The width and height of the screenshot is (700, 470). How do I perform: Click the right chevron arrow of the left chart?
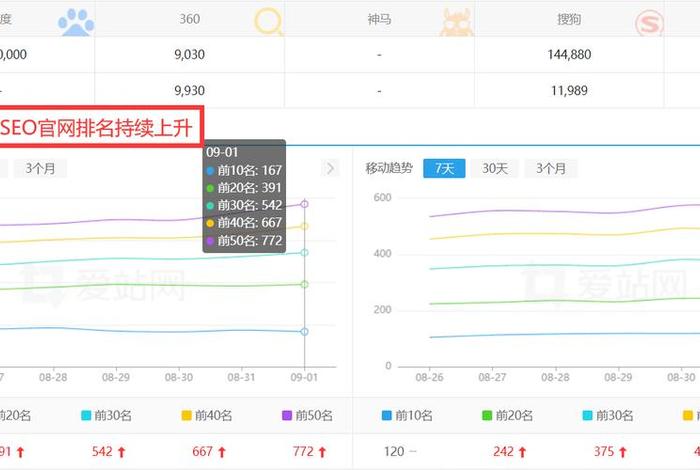coord(330,168)
